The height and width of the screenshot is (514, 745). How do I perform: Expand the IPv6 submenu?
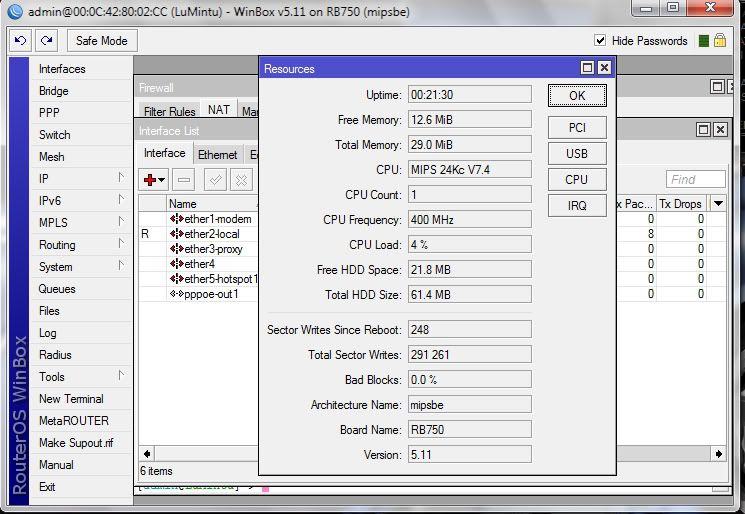coord(81,200)
